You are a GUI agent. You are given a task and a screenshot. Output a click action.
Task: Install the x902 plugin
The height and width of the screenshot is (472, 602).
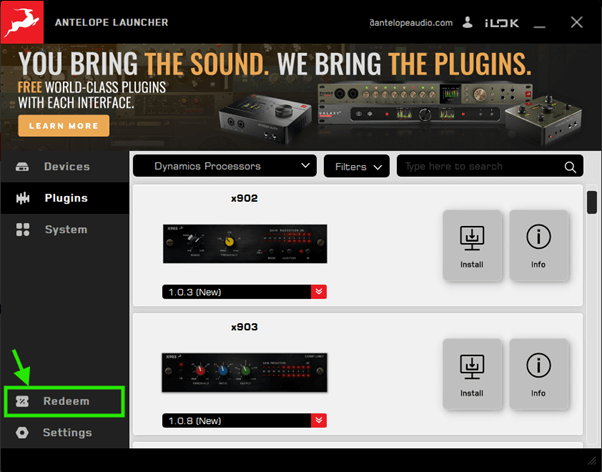click(x=472, y=246)
